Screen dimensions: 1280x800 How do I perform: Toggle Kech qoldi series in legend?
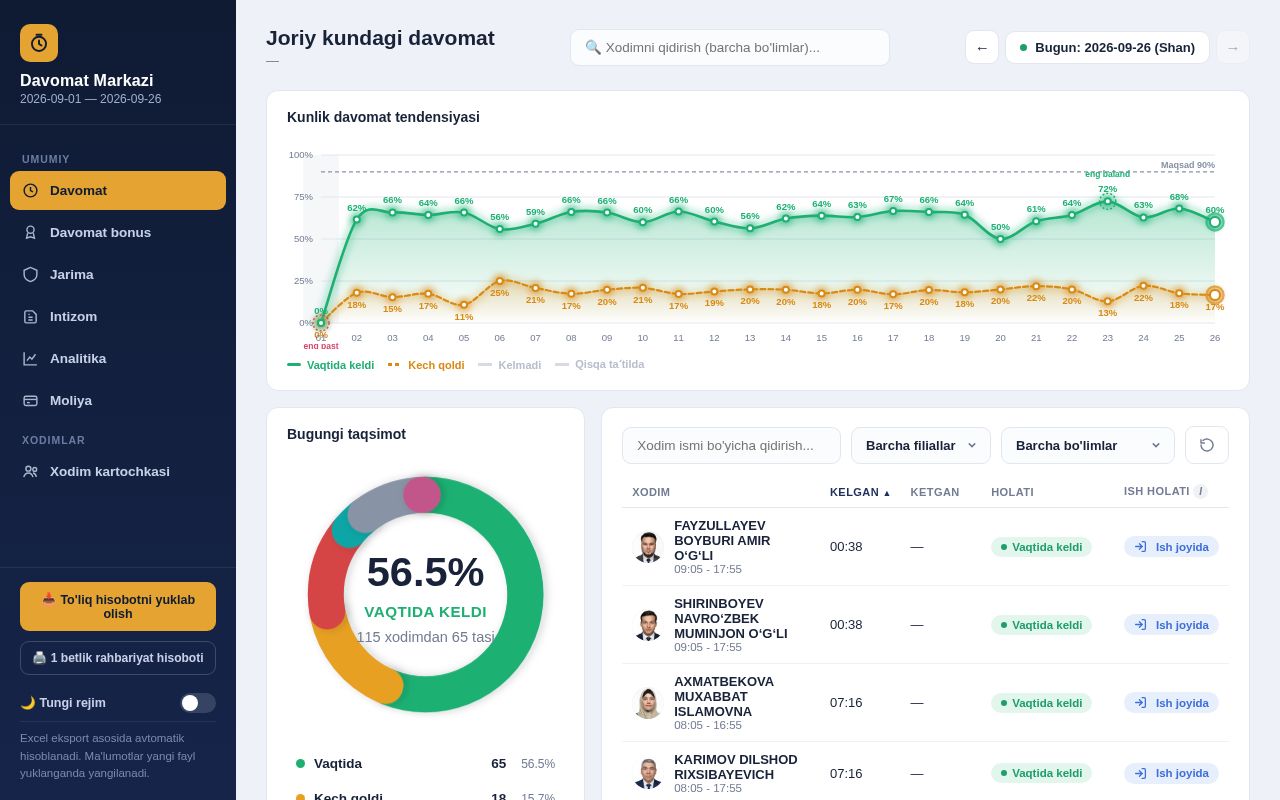(x=426, y=365)
